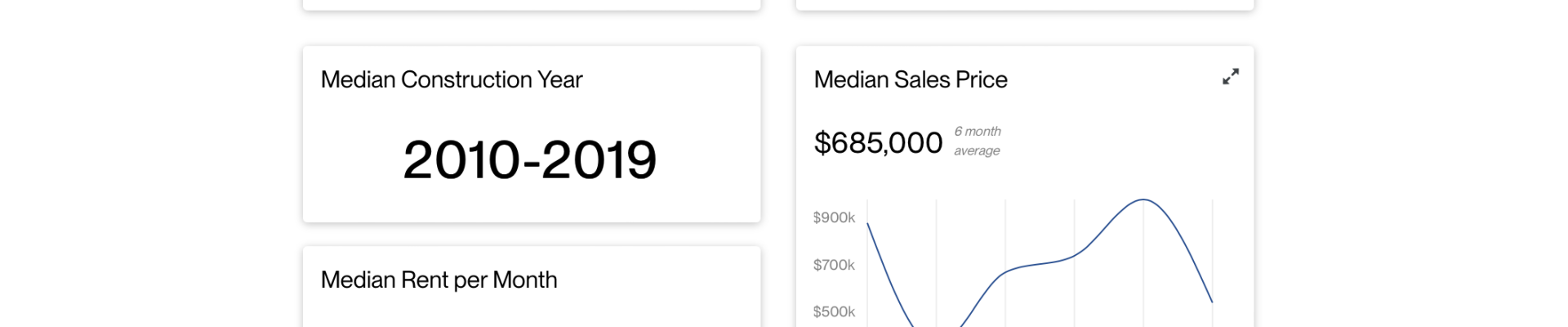1568x327 pixels.
Task: Click the Median Construction Year heading
Action: click(452, 79)
